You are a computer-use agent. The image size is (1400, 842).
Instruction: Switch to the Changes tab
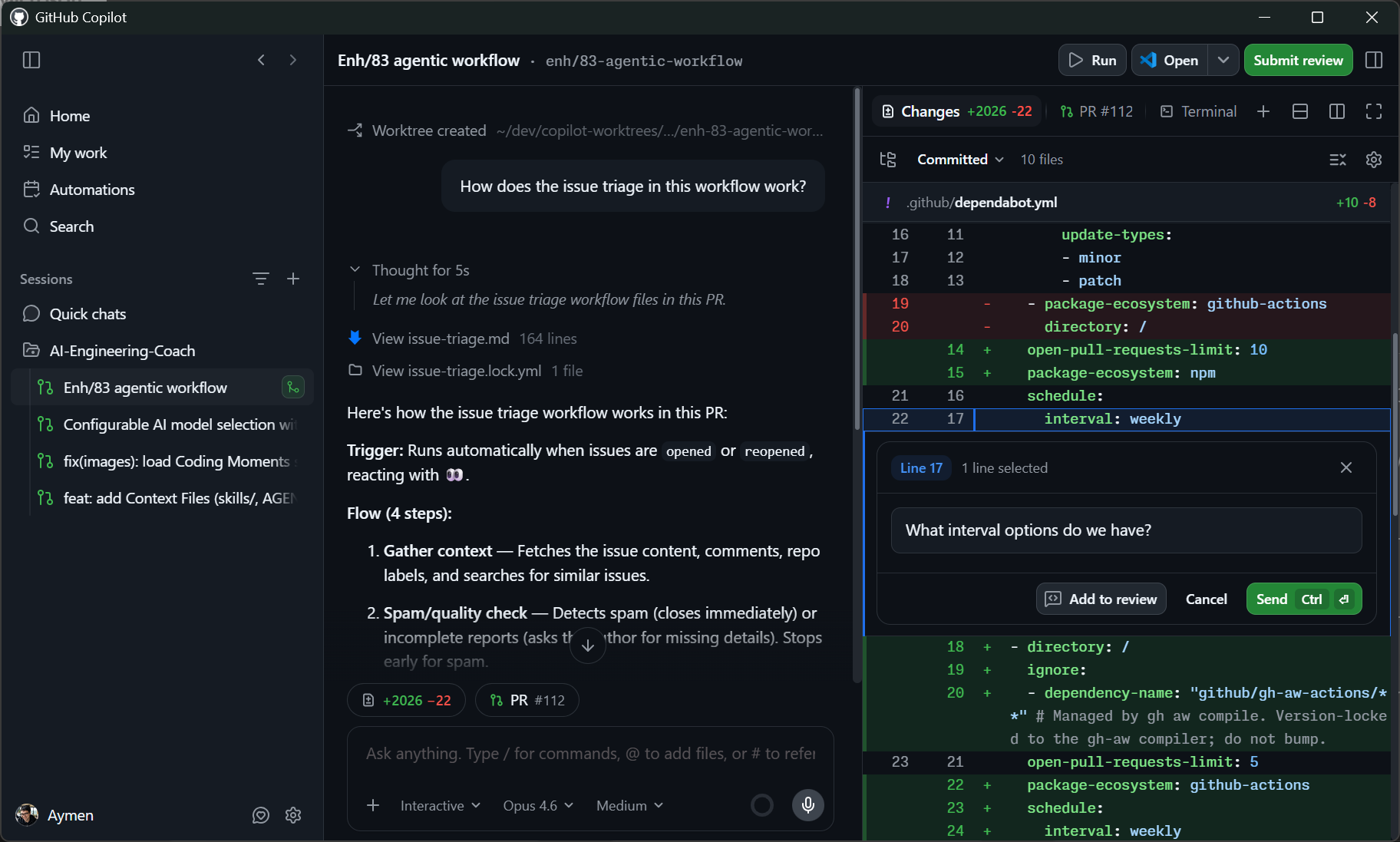[x=956, y=111]
